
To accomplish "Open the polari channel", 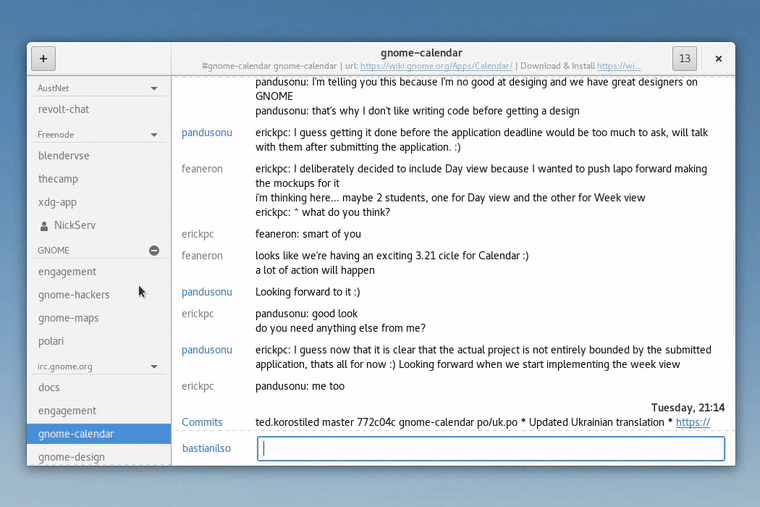I will 99,341.
